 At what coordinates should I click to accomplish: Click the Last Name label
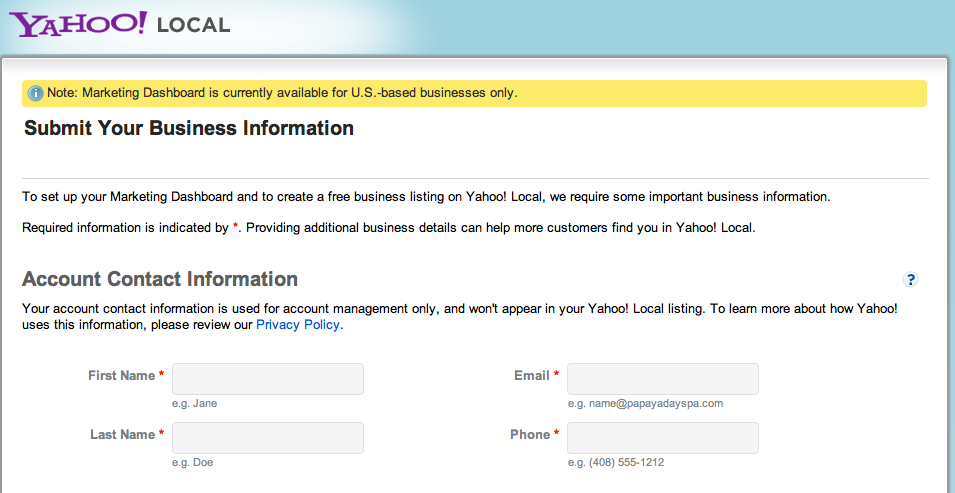(122, 435)
